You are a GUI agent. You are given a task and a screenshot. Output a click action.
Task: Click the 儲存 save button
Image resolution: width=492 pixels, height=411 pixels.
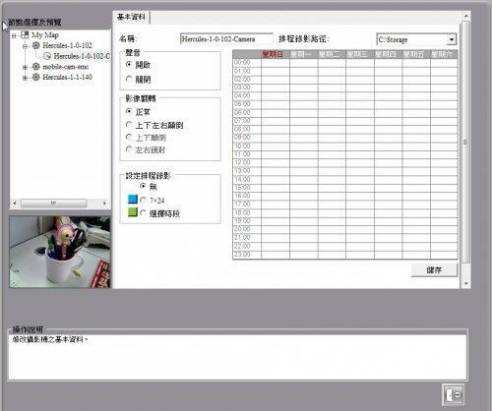coord(434,270)
